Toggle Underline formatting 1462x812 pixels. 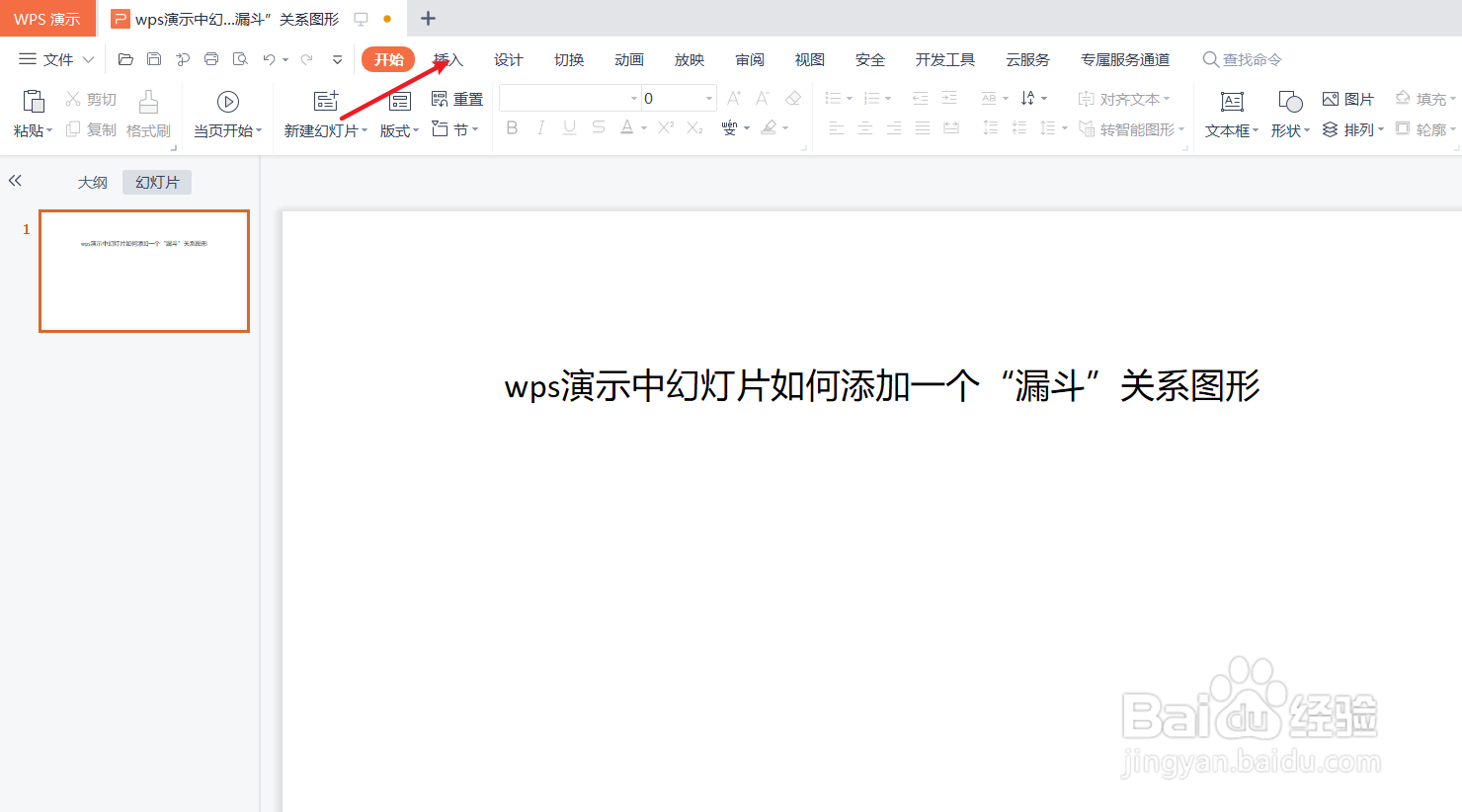point(569,127)
